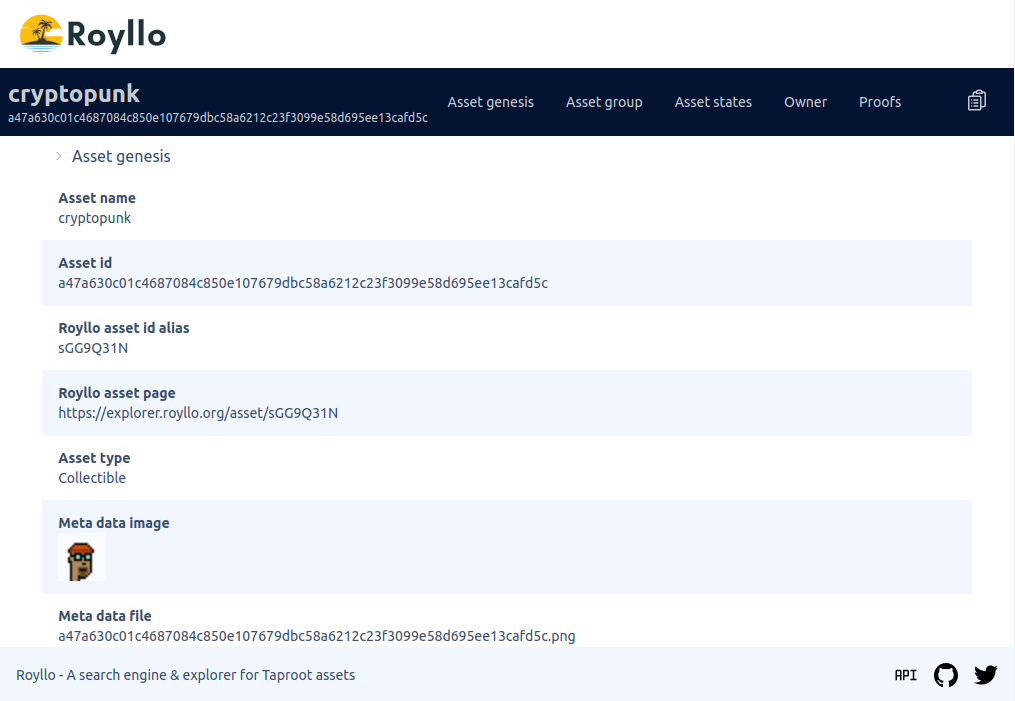The width and height of the screenshot is (1015, 701).
Task: Click the footer tagline about Taproot assets
Action: tap(186, 675)
